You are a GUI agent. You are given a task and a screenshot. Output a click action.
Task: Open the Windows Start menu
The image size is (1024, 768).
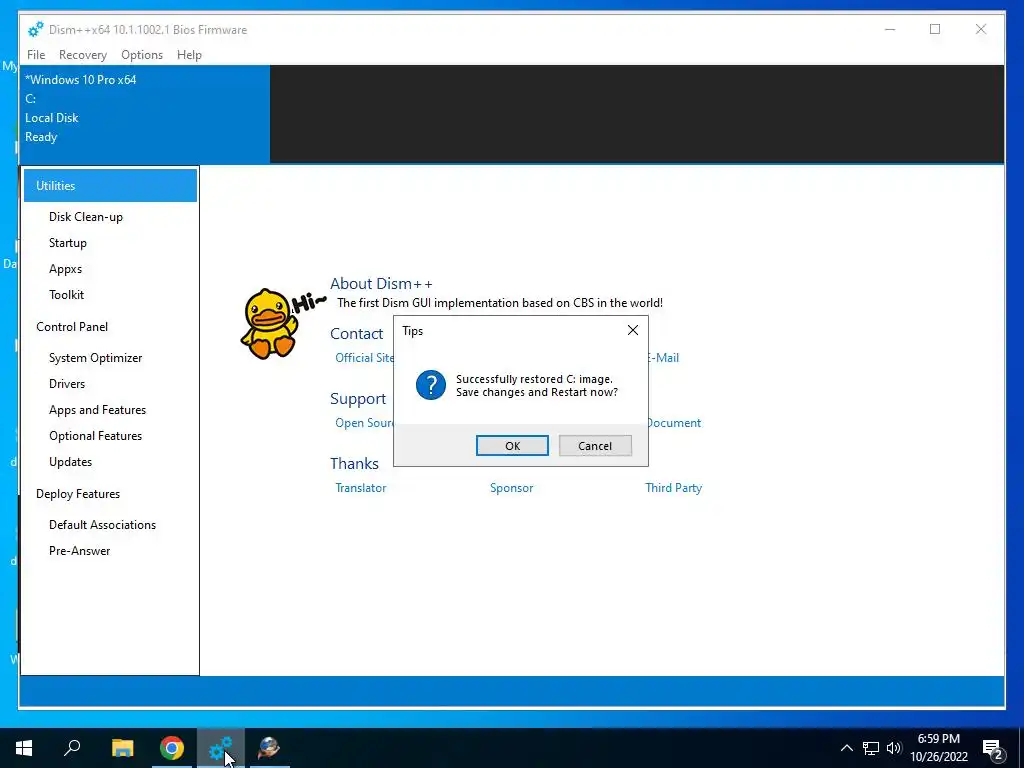[x=24, y=748]
